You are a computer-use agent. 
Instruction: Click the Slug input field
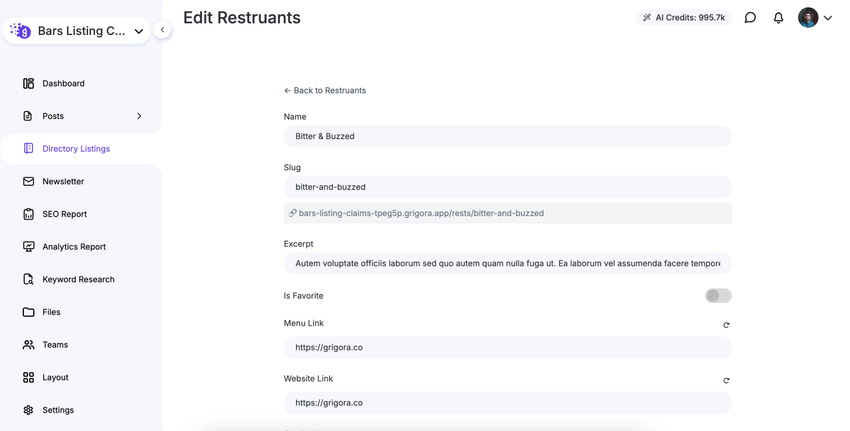(x=507, y=187)
